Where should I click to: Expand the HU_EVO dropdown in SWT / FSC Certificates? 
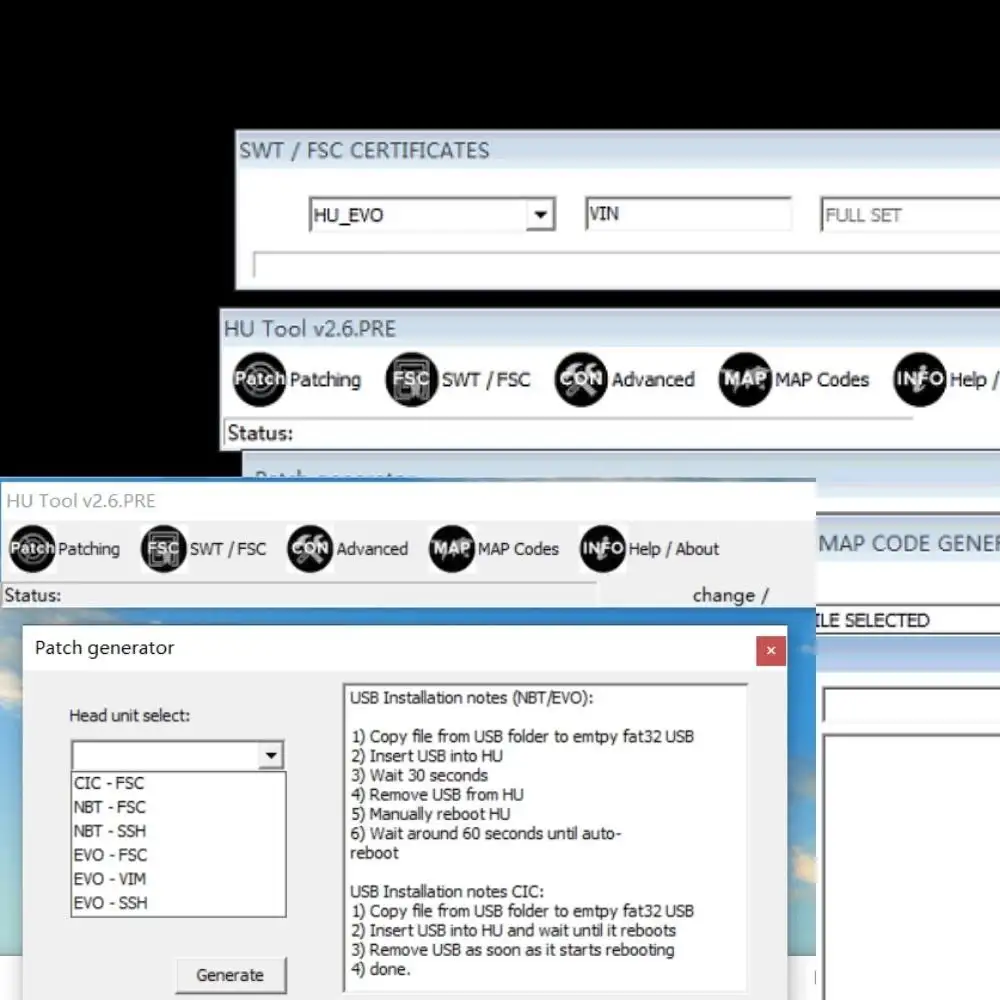click(x=540, y=214)
